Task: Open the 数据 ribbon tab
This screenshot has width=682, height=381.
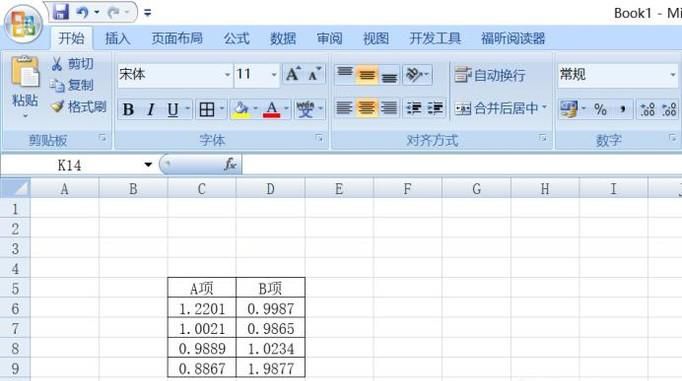Action: point(283,38)
